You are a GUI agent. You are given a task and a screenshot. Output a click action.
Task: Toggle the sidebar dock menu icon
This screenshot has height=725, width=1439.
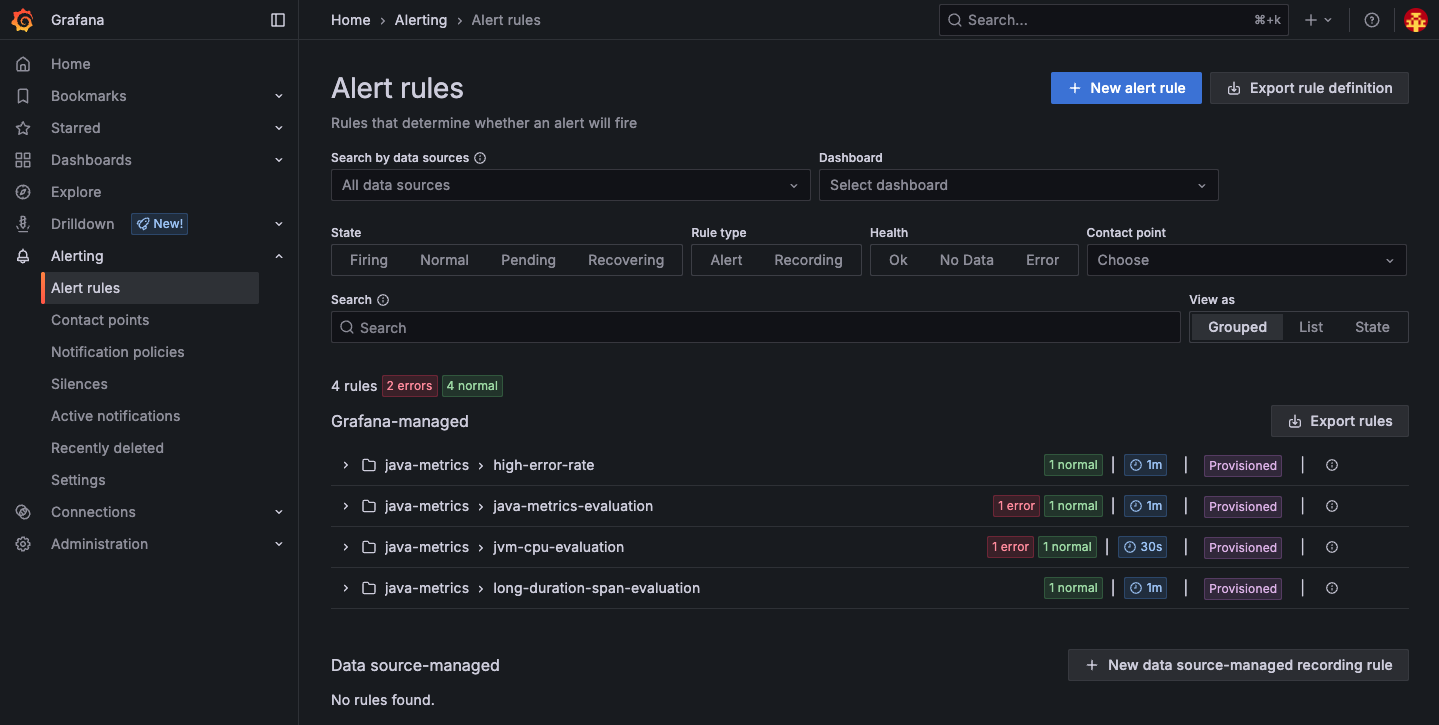click(x=278, y=20)
